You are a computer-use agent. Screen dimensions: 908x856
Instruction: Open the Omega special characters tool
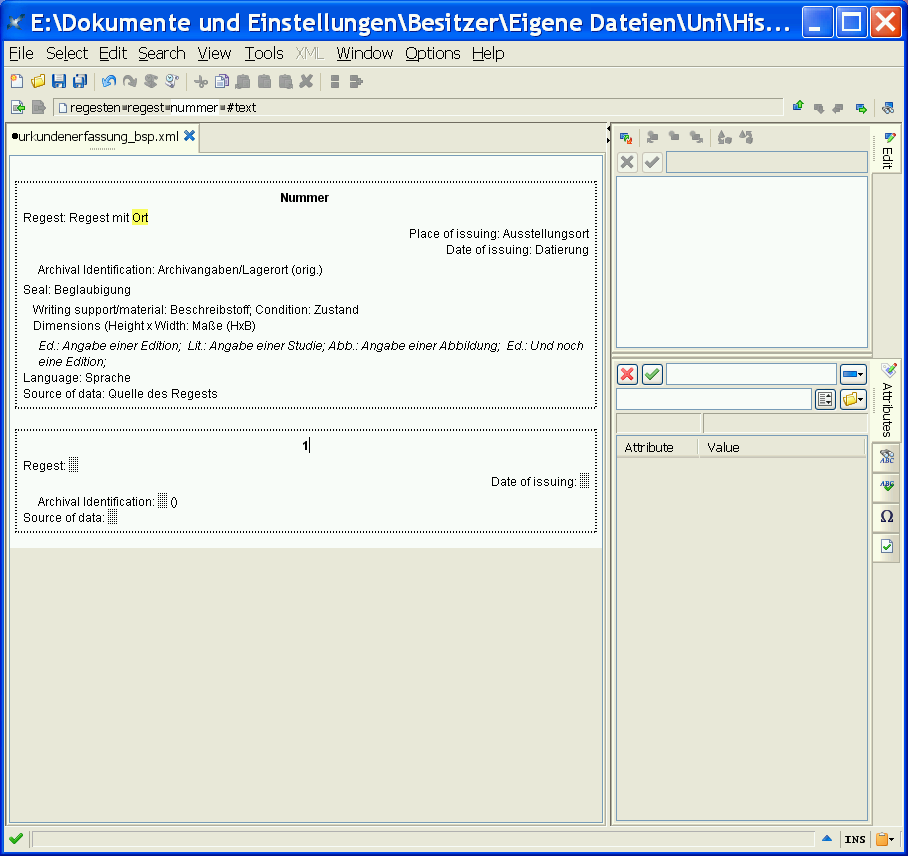point(887,517)
